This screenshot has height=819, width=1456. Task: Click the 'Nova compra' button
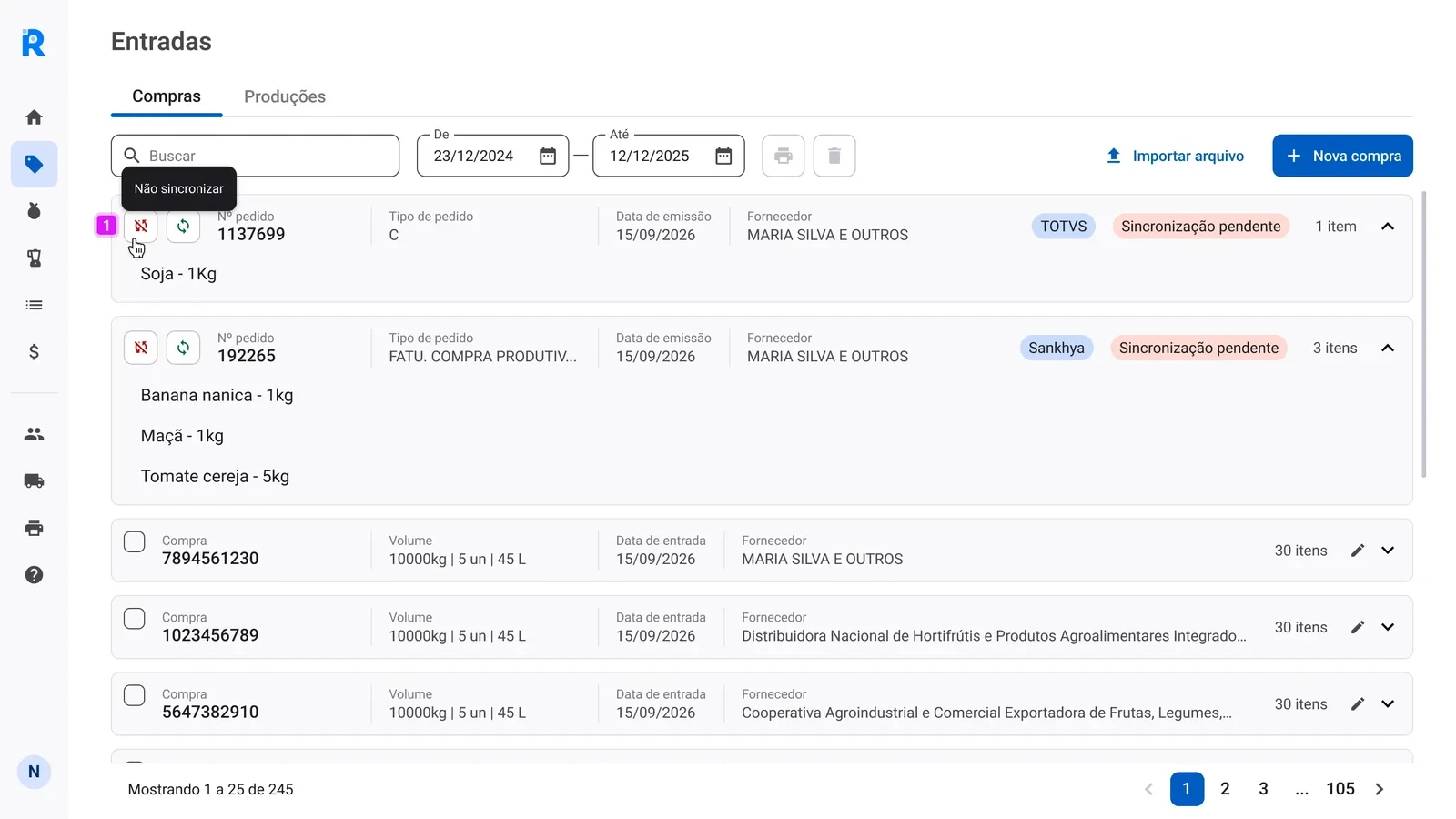pyautogui.click(x=1342, y=156)
